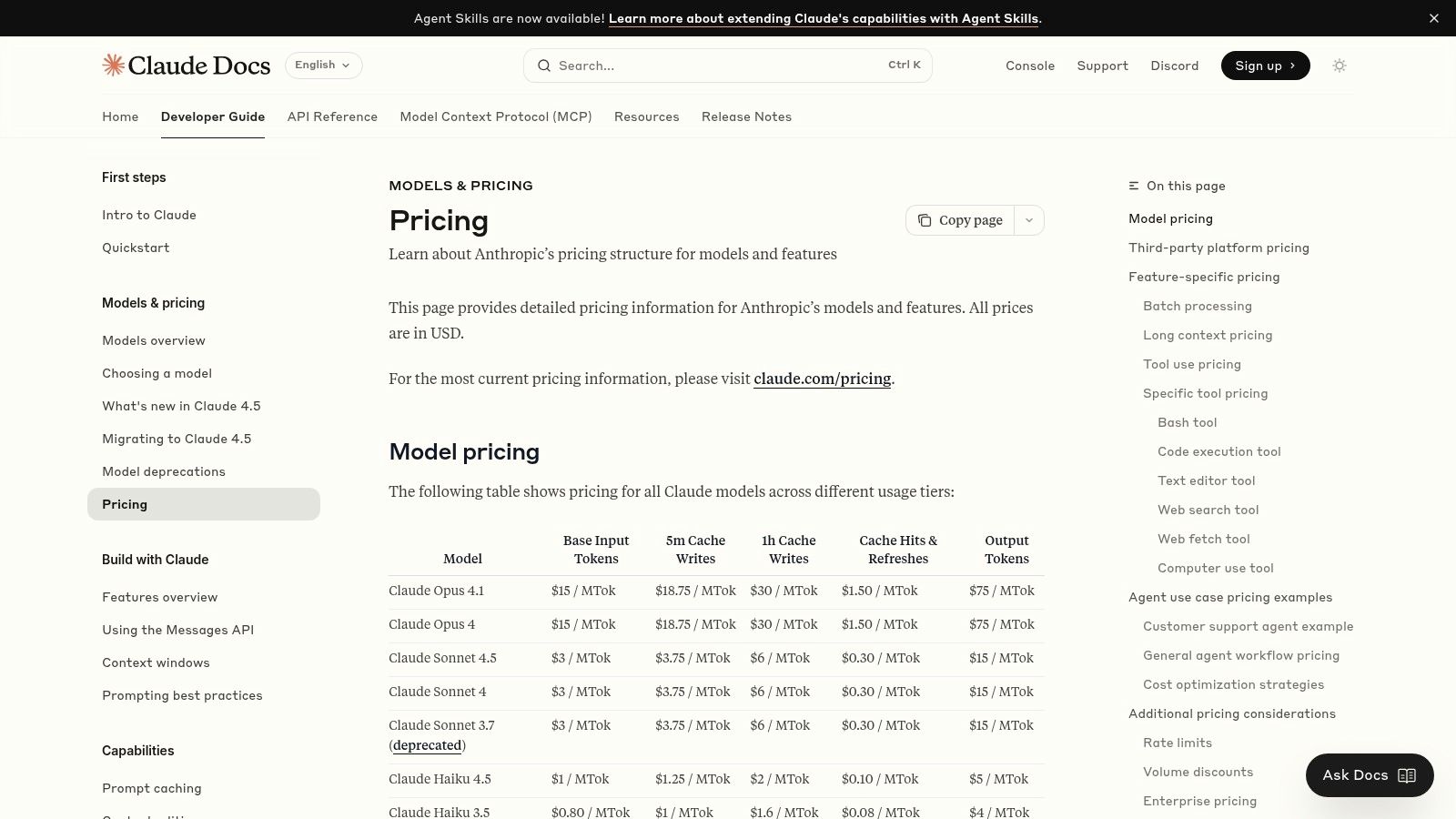This screenshot has width=1456, height=819.
Task: Open the English language dropdown
Action: [x=323, y=65]
